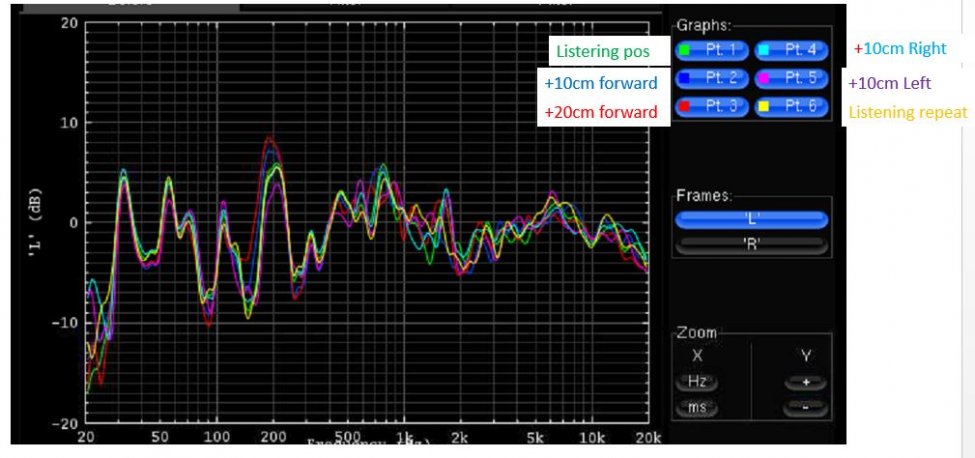
Task: Click the 'Listening repeat' yellow annotation
Action: pyautogui.click(x=908, y=112)
